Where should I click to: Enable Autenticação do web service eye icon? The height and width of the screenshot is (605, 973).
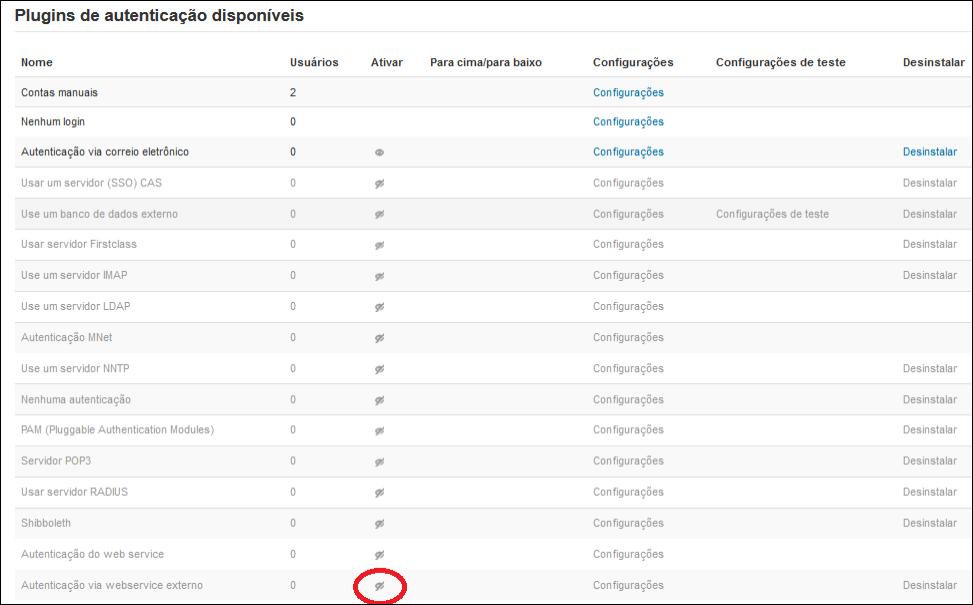[x=379, y=554]
